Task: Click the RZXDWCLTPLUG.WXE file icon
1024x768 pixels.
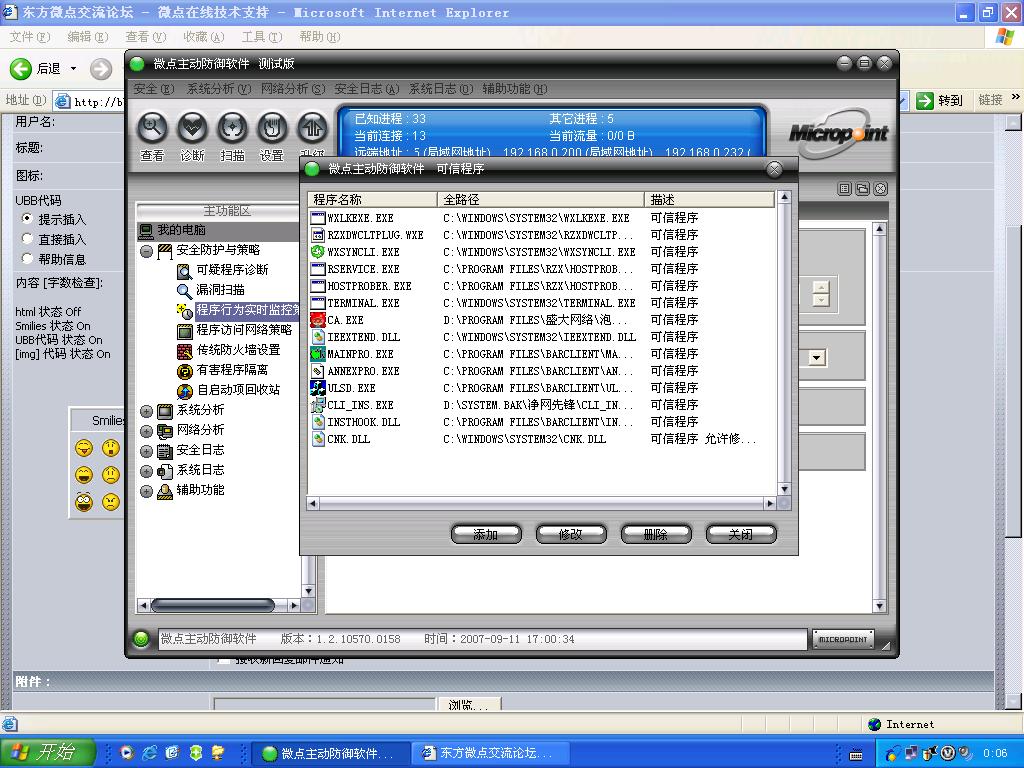Action: (x=318, y=234)
